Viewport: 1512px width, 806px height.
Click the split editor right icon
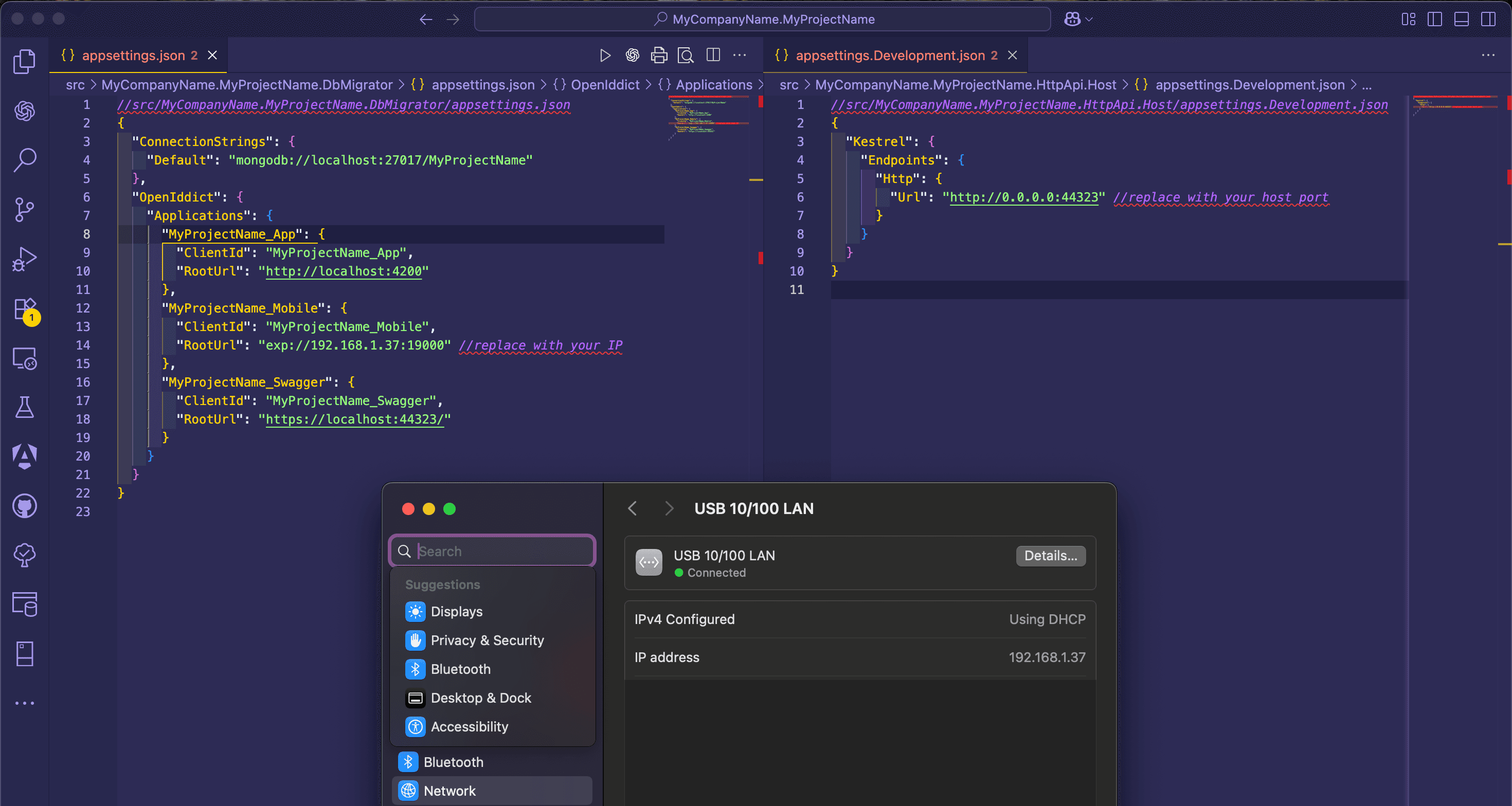pyautogui.click(x=713, y=55)
